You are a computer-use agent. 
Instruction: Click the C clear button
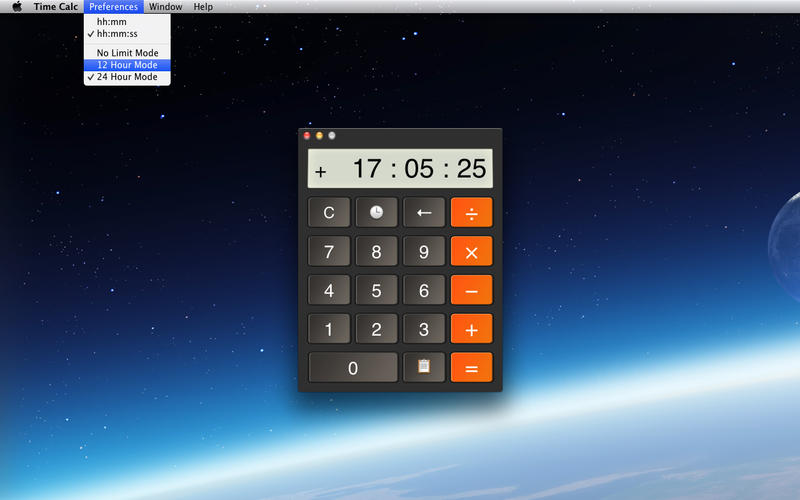[329, 212]
